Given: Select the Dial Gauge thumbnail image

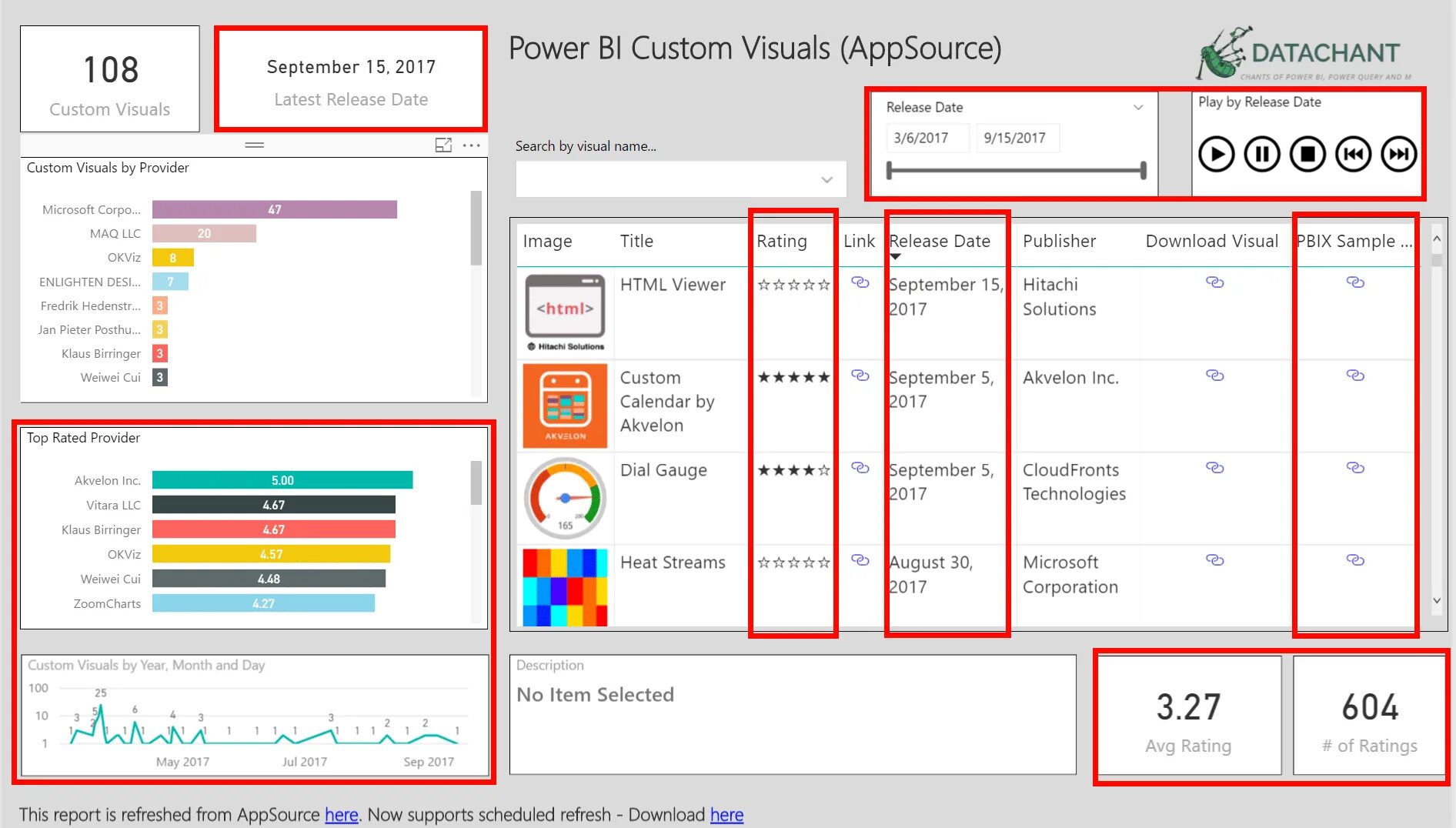Looking at the screenshot, I should coord(565,498).
